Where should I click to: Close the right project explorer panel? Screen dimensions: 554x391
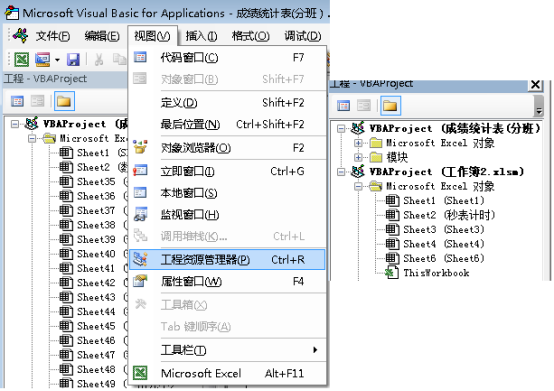click(x=536, y=84)
